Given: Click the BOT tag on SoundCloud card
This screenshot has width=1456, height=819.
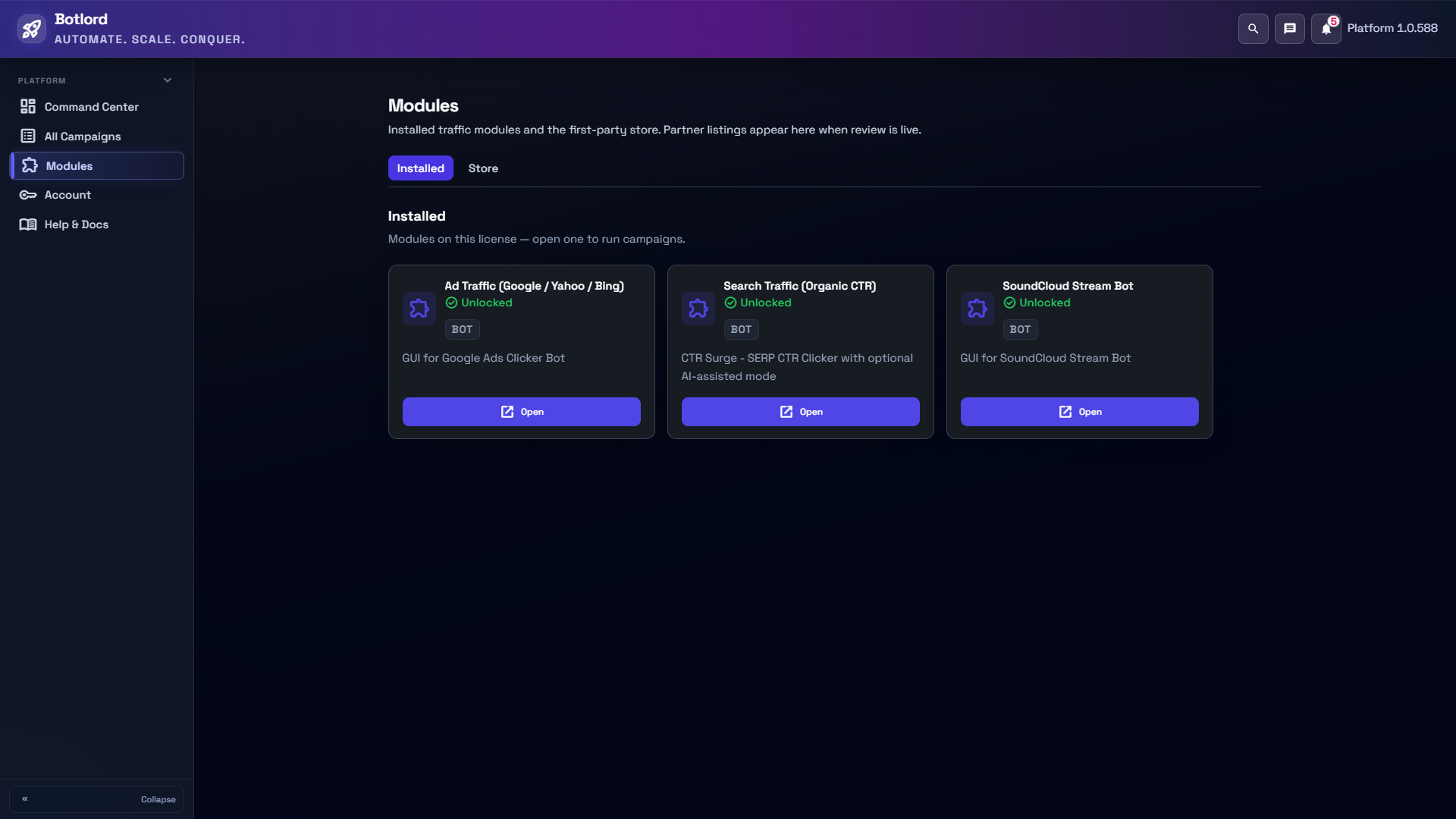Looking at the screenshot, I should tap(1020, 329).
